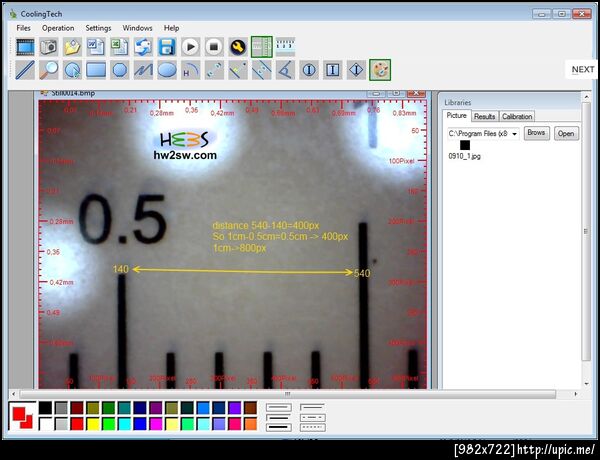The height and width of the screenshot is (460, 600).
Task: Click the horizontal scrollbar below the image
Action: 287,394
